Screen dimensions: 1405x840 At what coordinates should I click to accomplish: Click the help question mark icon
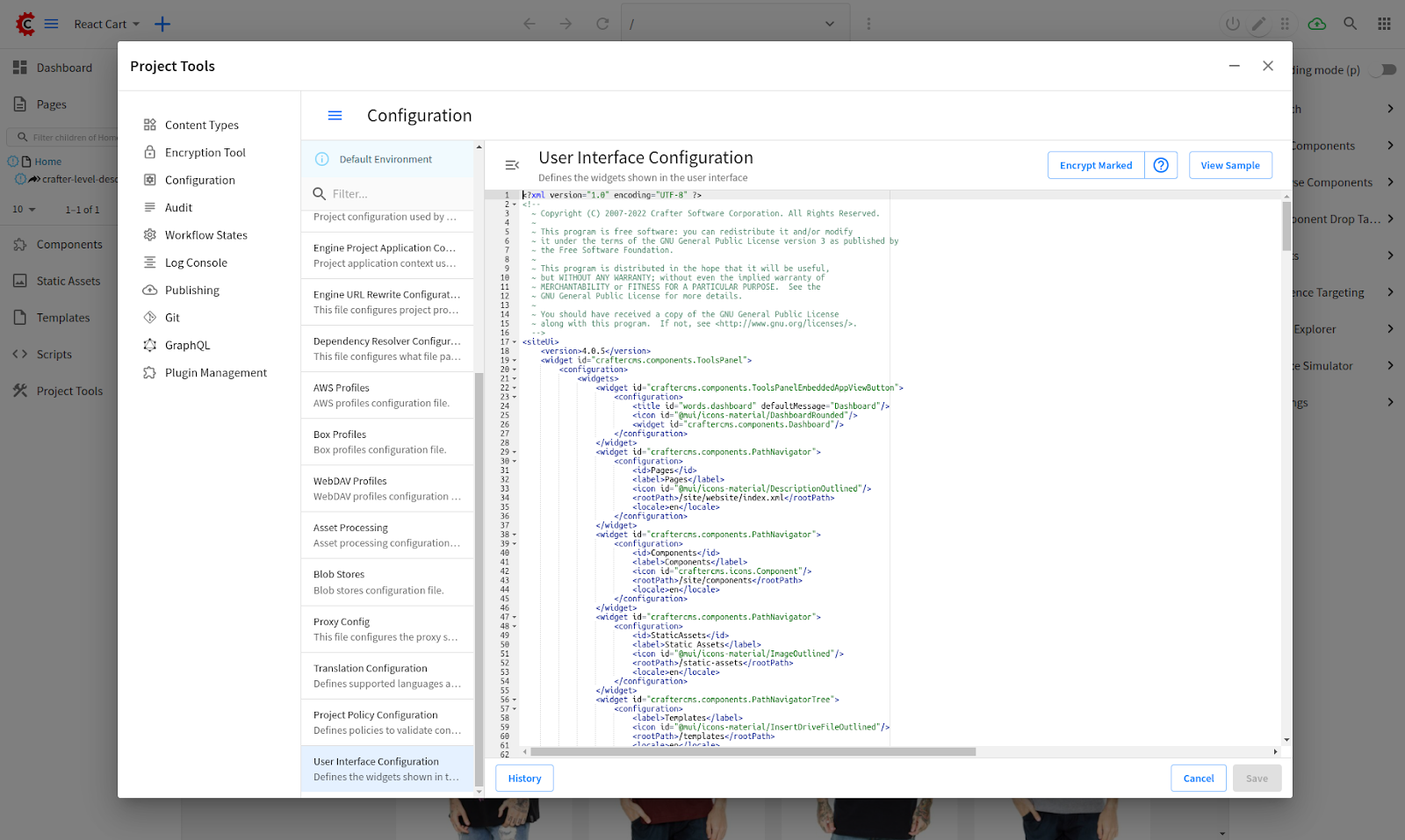pyautogui.click(x=1161, y=165)
